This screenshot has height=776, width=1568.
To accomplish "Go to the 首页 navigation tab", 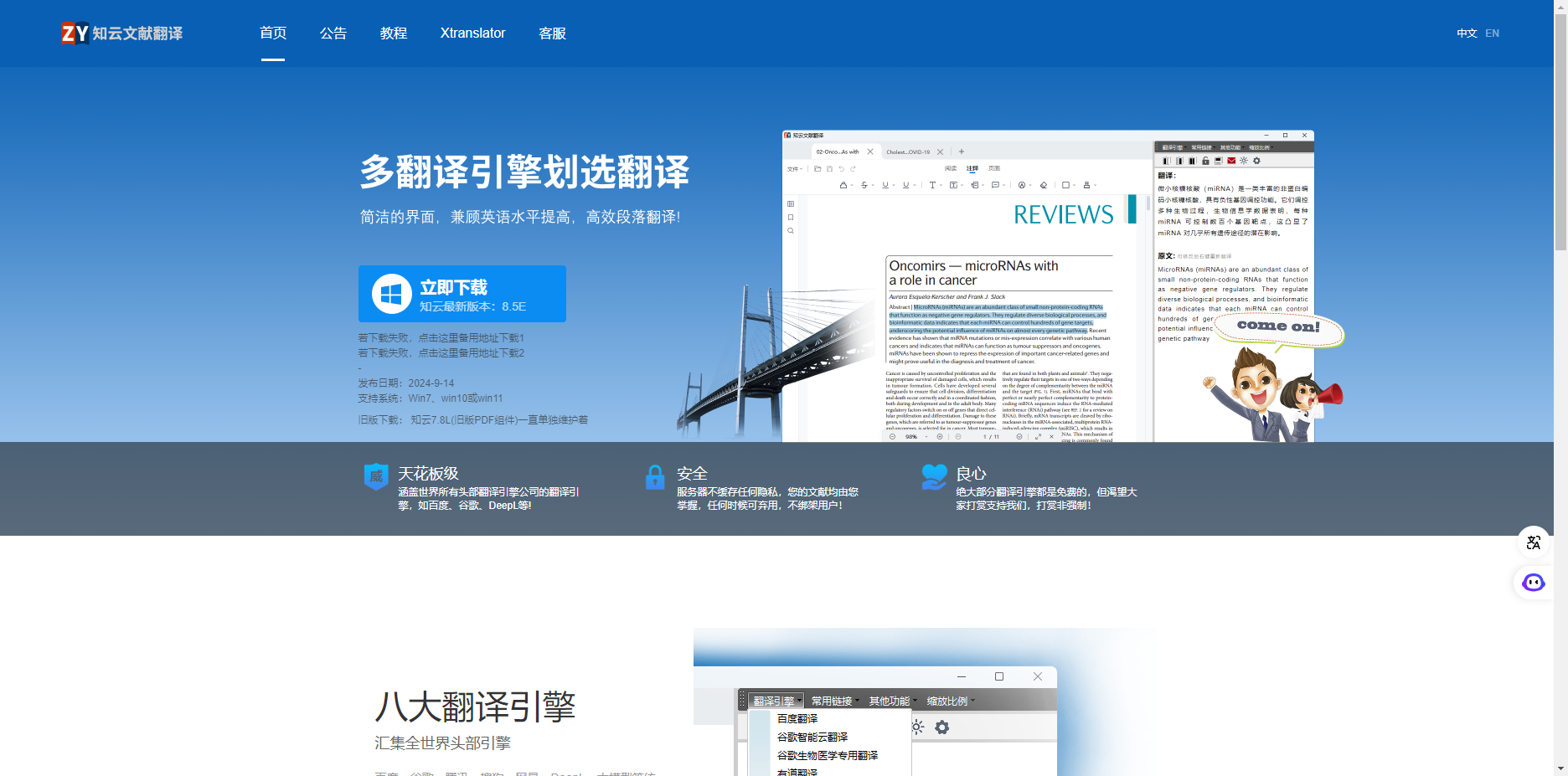I will point(273,33).
